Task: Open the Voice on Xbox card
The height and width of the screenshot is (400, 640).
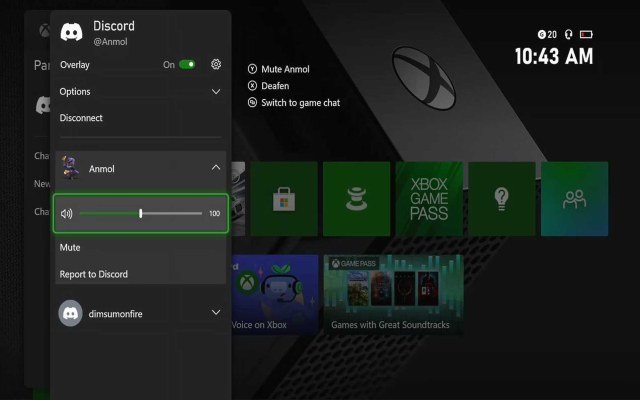Action: pos(275,295)
